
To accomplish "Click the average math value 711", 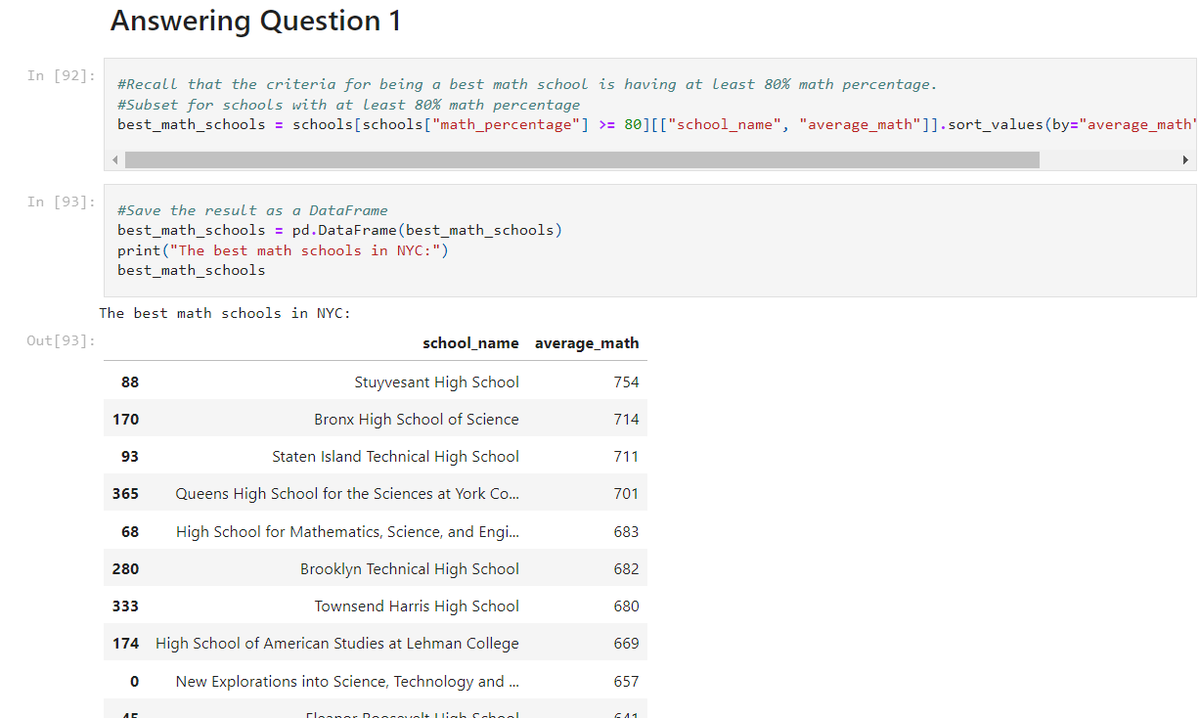I will (626, 456).
